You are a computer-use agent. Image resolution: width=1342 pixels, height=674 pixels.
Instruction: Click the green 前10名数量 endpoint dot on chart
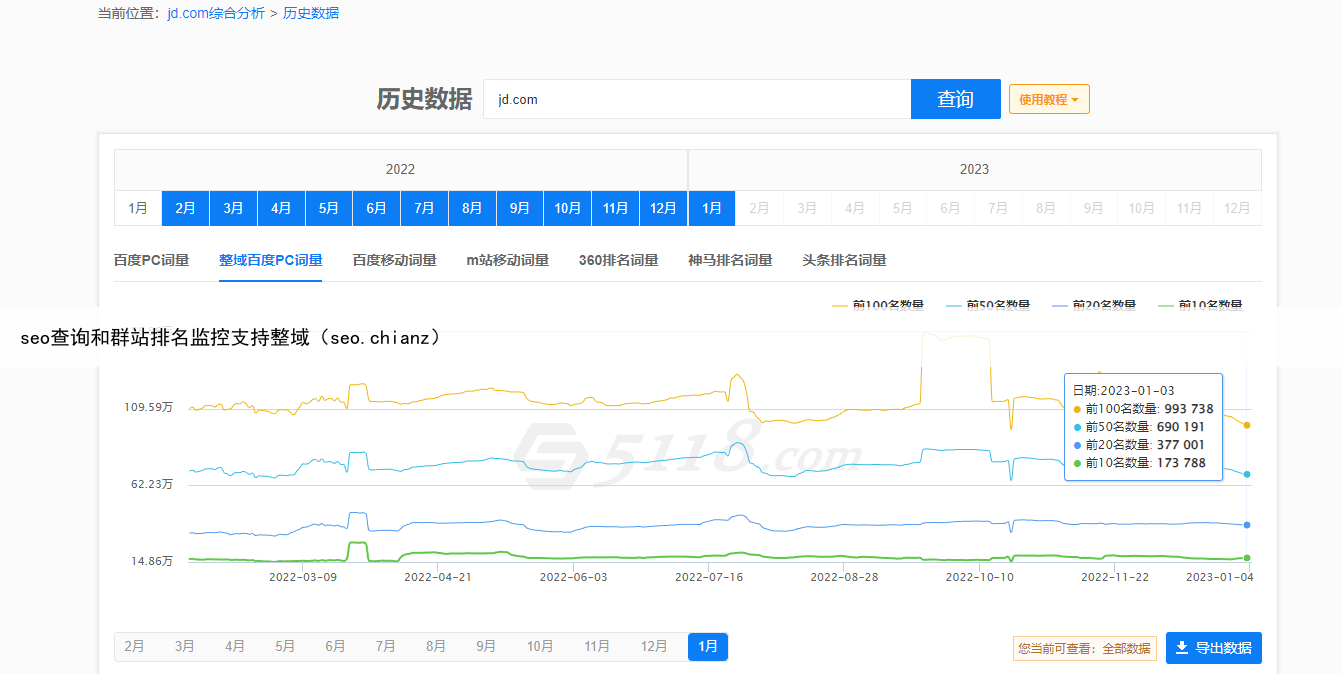1247,558
